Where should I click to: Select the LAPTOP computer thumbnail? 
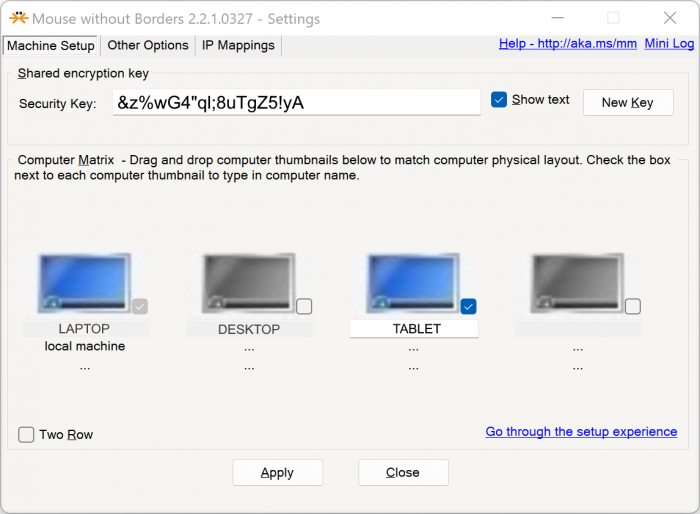pyautogui.click(x=84, y=283)
